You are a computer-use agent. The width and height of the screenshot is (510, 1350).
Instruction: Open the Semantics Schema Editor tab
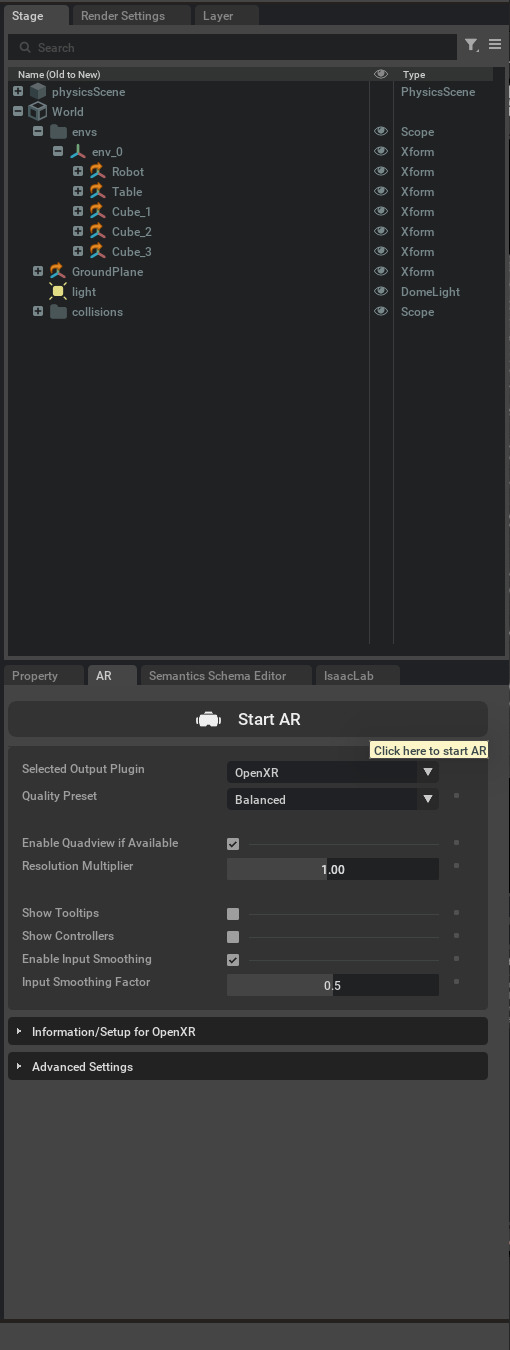tap(218, 676)
